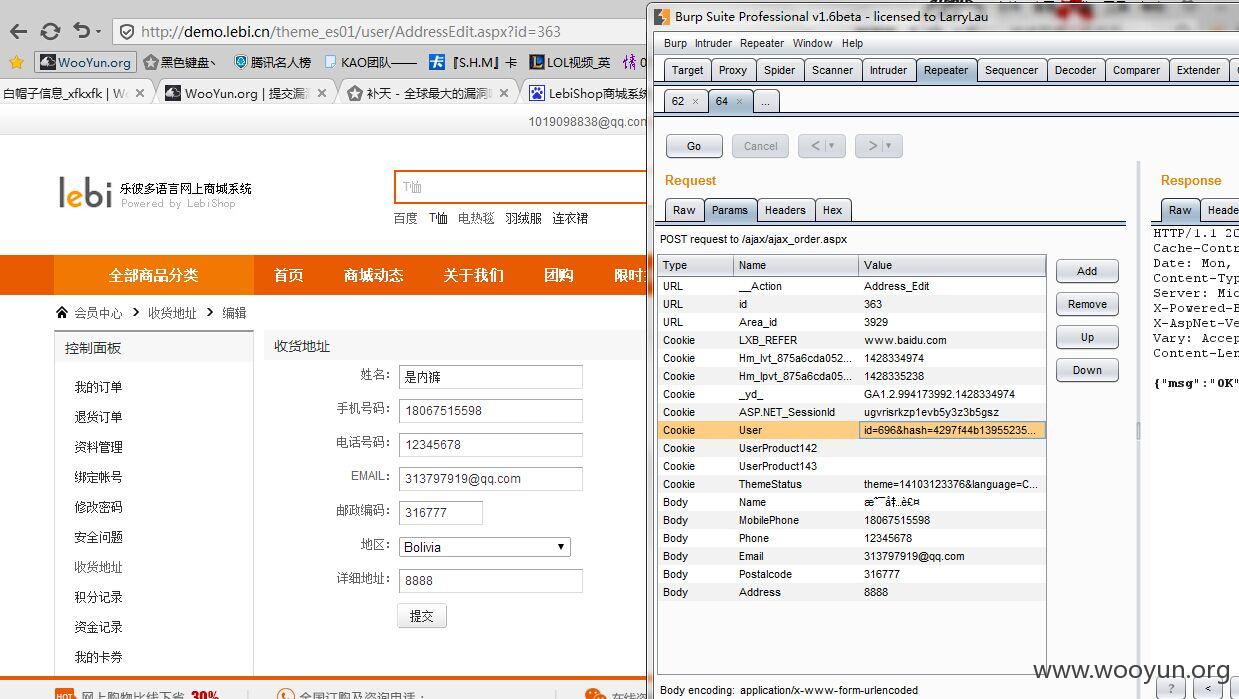The image size is (1239, 699).
Task: Open the Headers request tab
Action: (x=785, y=210)
